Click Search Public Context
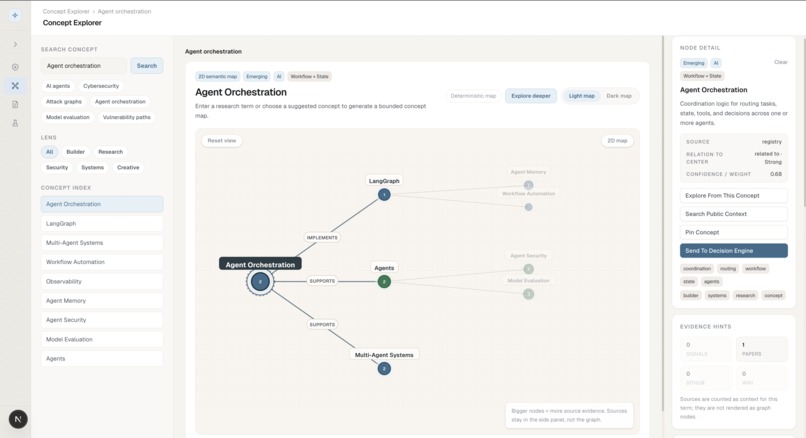The image size is (806, 438). point(734,214)
